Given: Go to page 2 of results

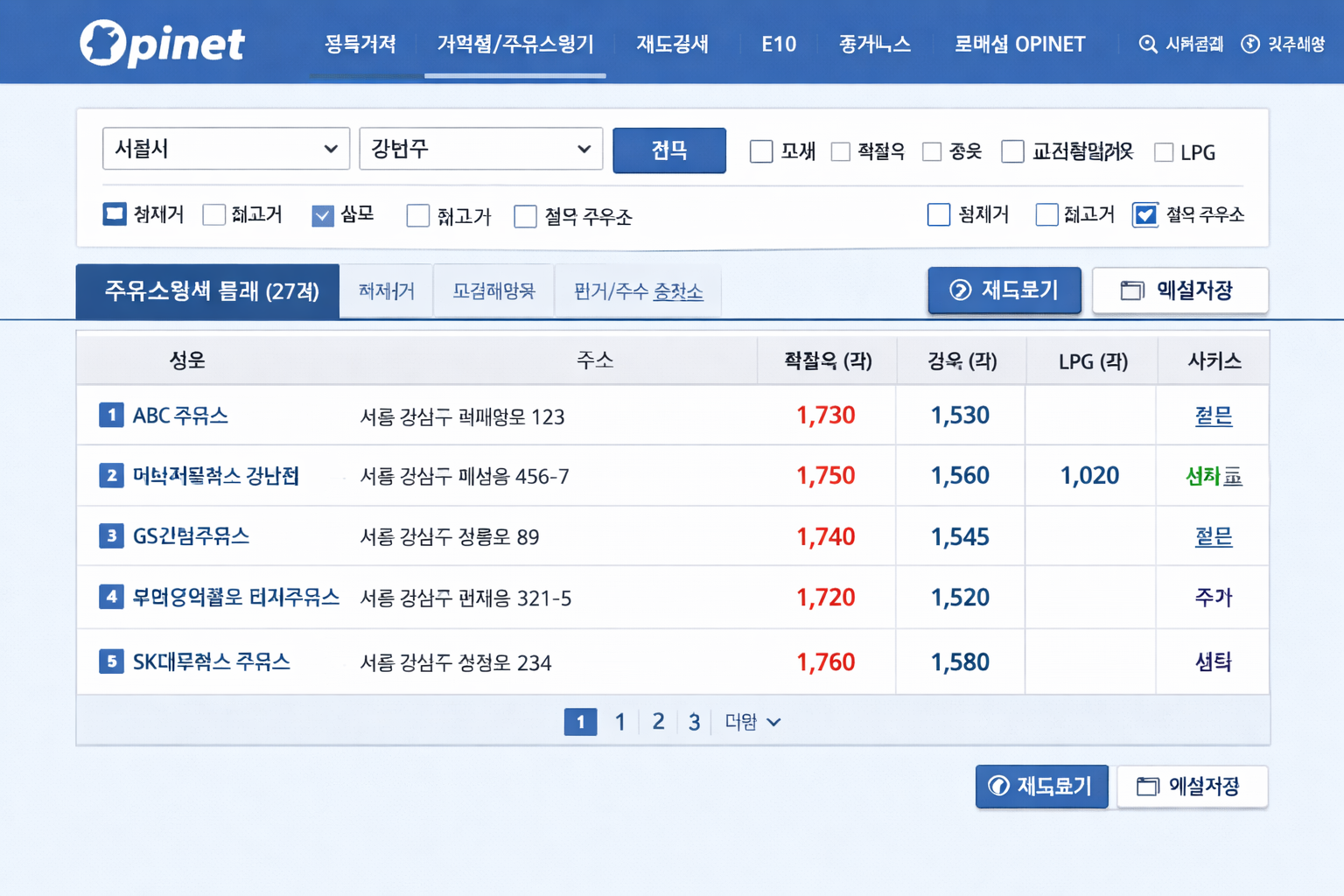Looking at the screenshot, I should click(x=658, y=721).
